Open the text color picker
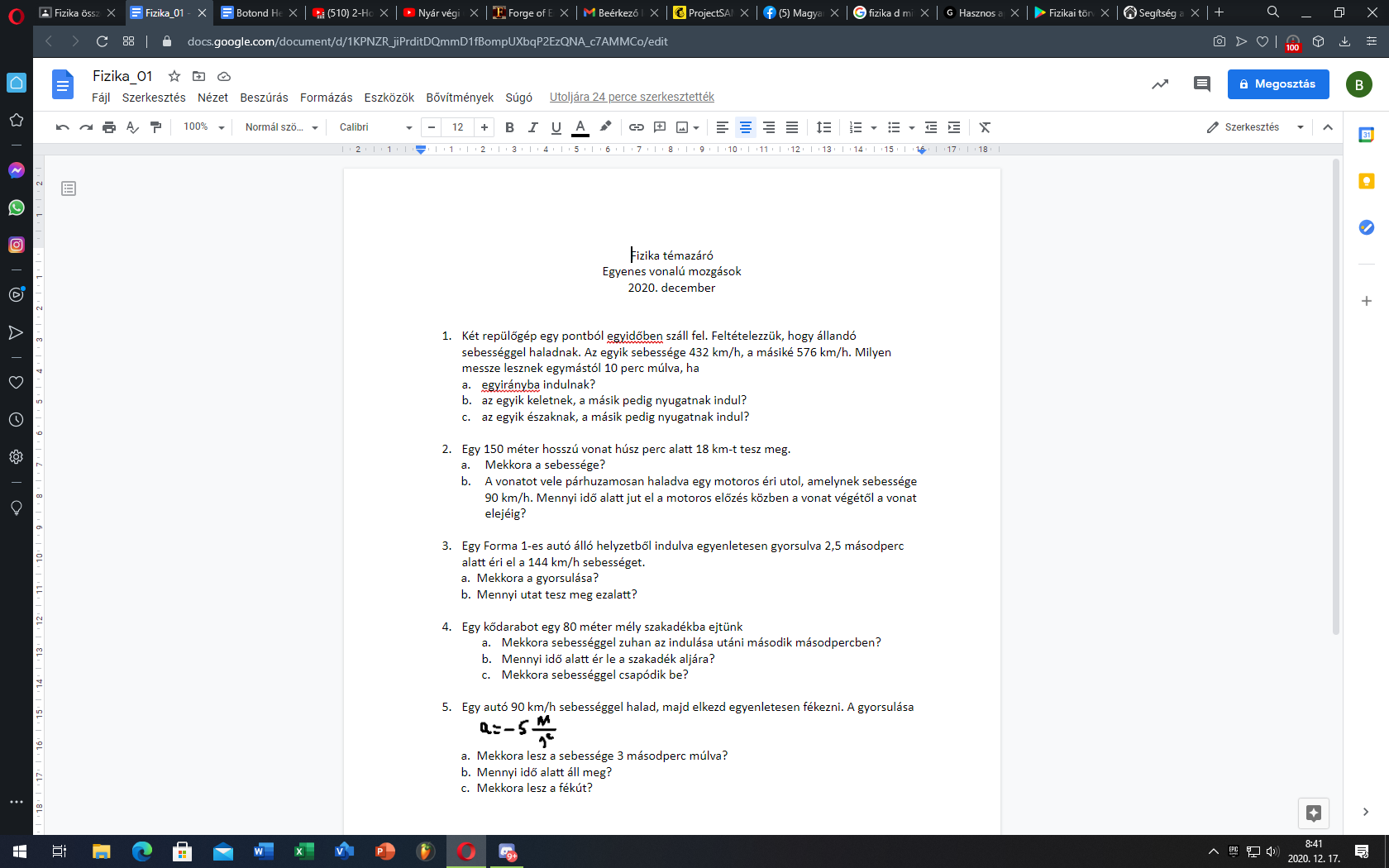Viewport: 1389px width, 868px height. (580, 127)
